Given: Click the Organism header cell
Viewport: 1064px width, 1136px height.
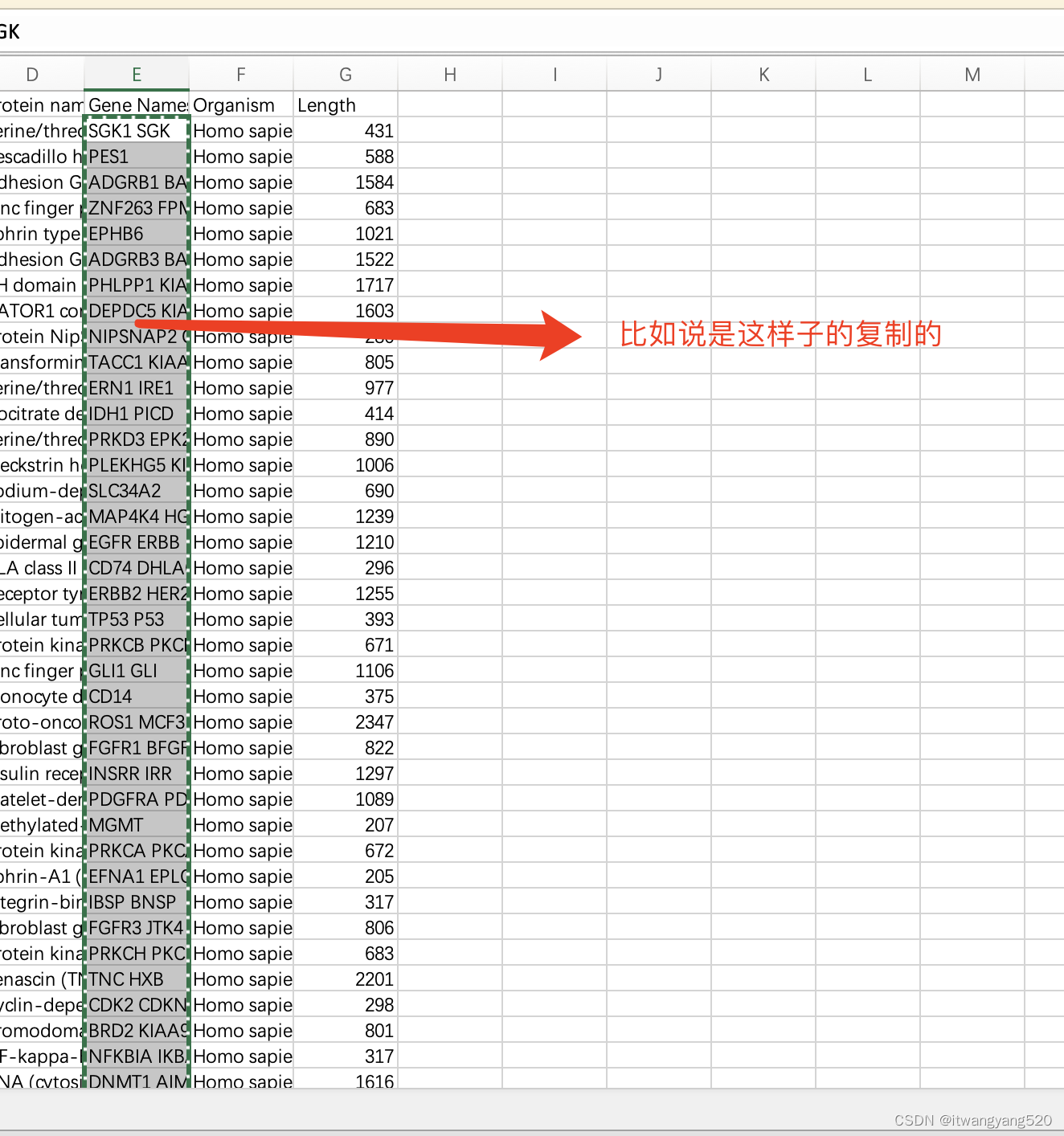Looking at the screenshot, I should point(241,104).
